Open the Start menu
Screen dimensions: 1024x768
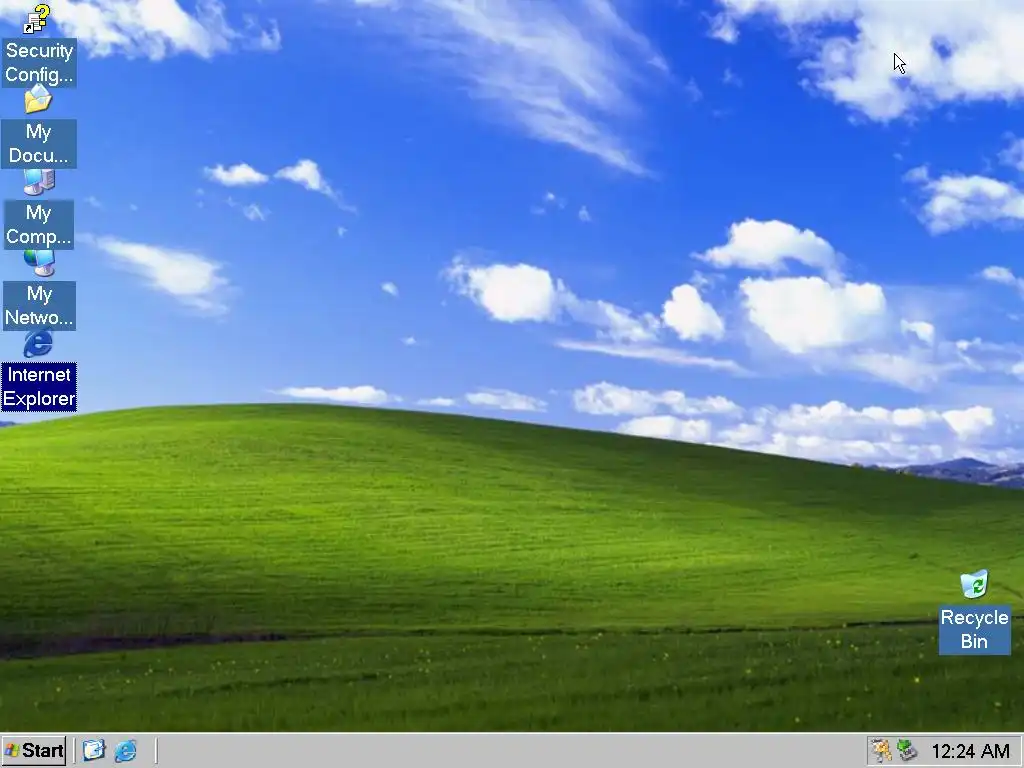[34, 750]
